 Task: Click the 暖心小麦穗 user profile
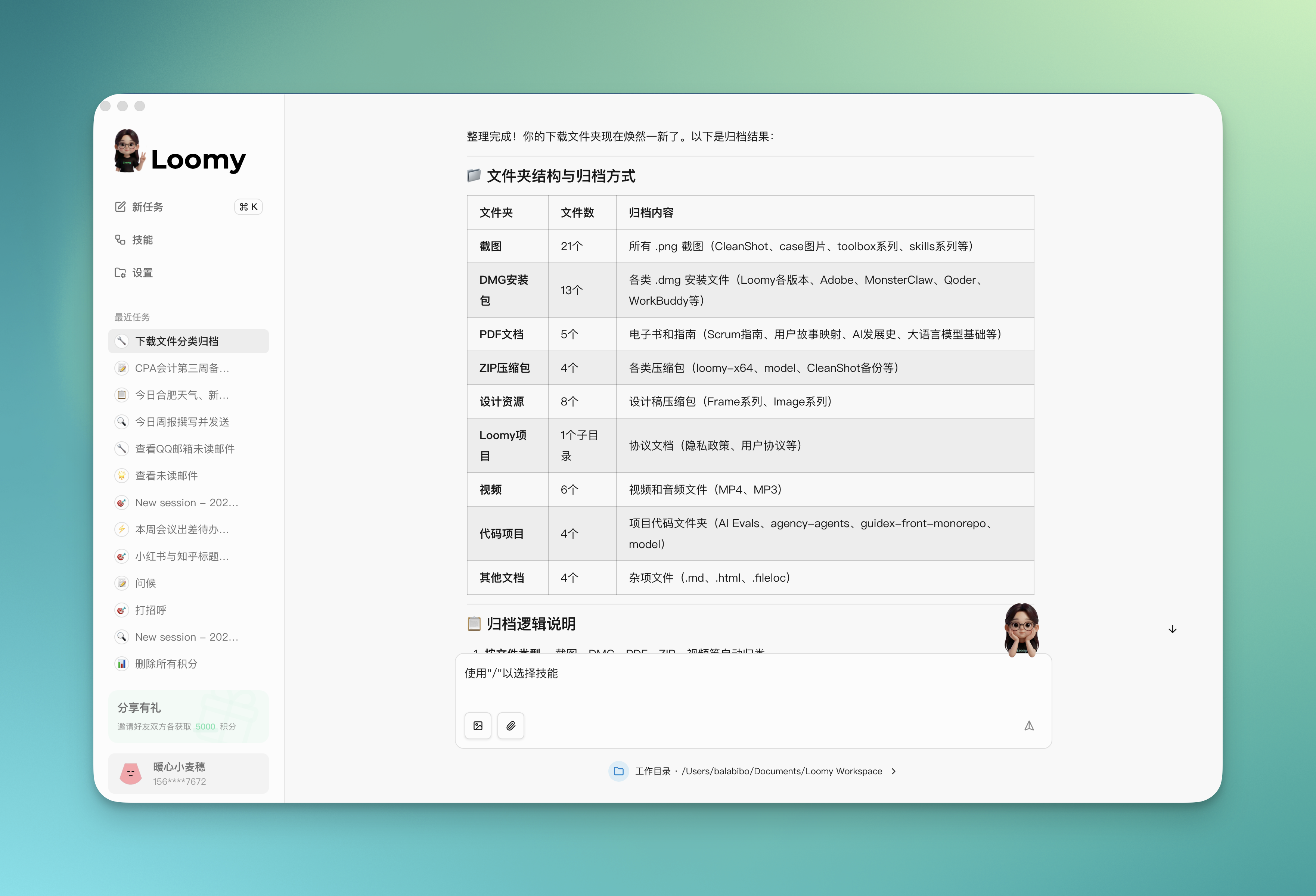pyautogui.click(x=188, y=773)
